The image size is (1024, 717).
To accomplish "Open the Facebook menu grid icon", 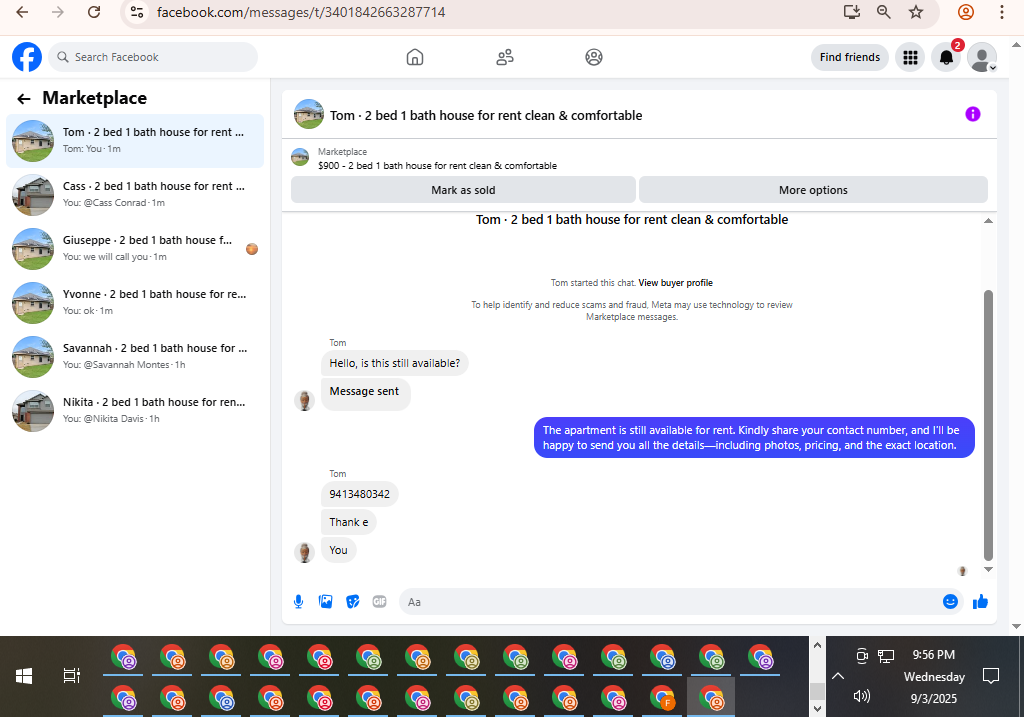I will tap(910, 57).
